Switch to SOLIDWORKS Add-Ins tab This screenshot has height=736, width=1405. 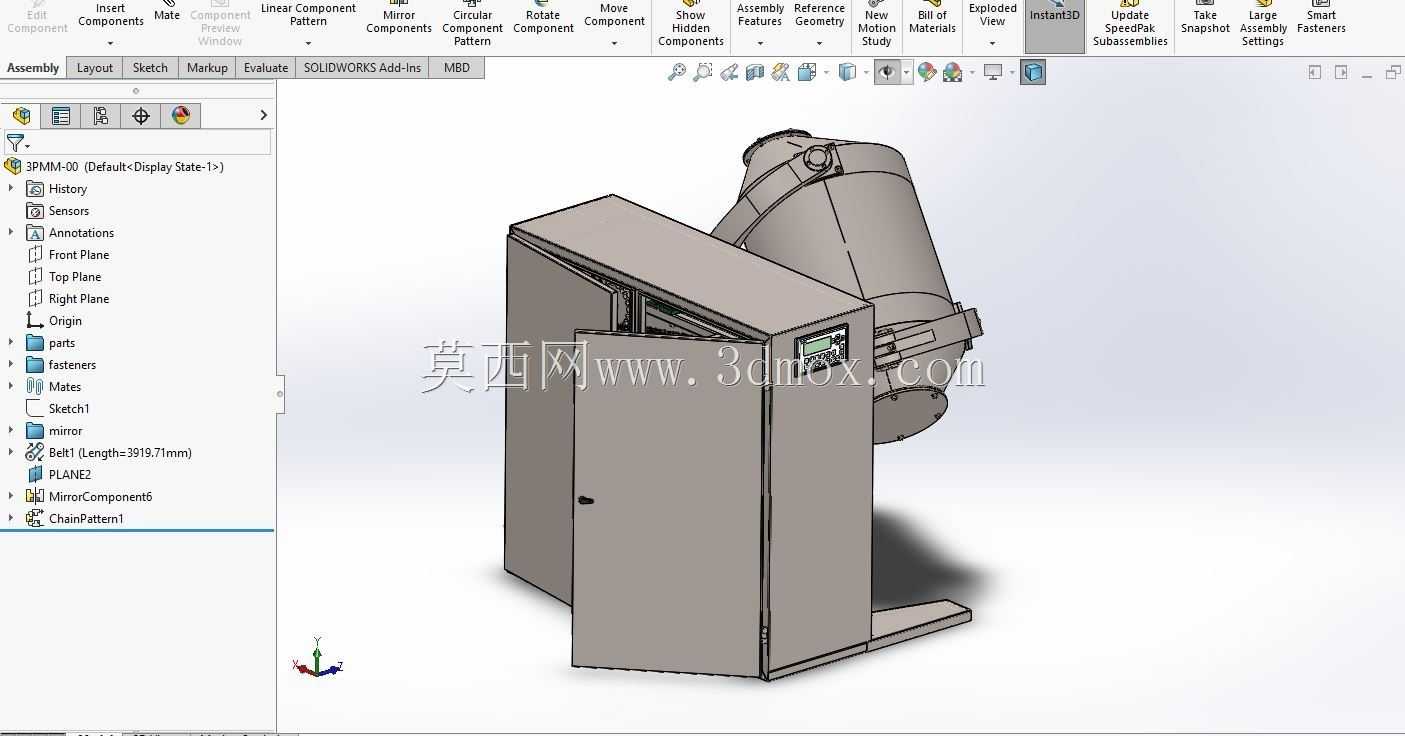[x=362, y=68]
